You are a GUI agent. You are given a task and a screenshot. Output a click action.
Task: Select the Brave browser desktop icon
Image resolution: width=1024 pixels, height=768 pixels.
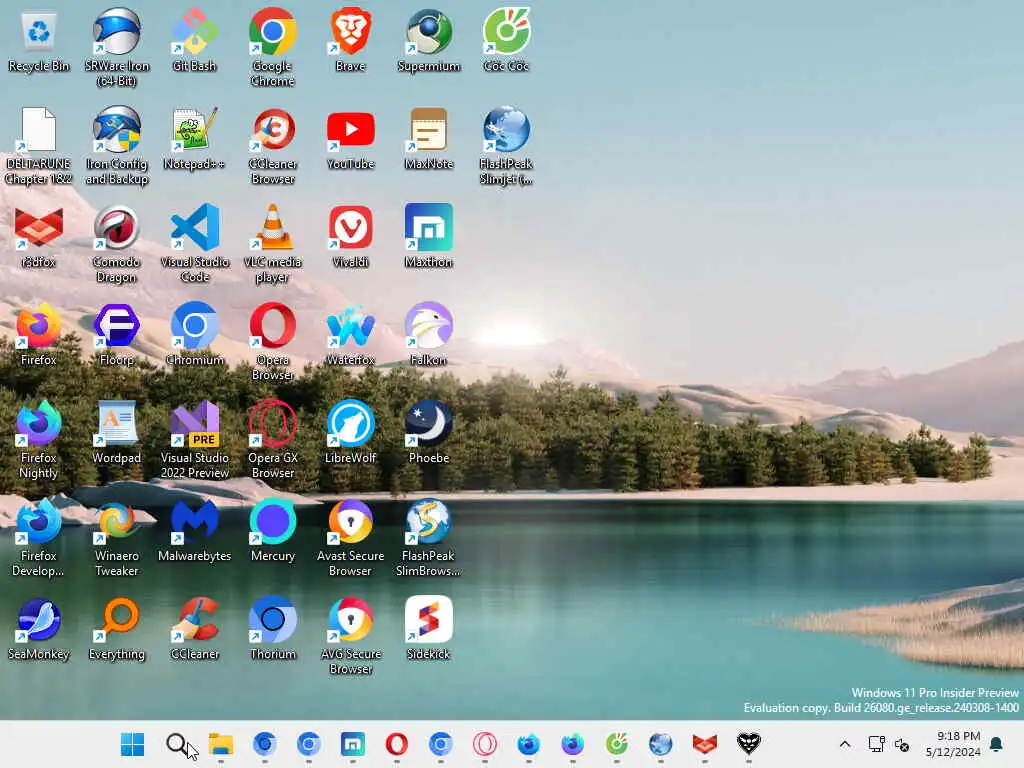[x=351, y=40]
